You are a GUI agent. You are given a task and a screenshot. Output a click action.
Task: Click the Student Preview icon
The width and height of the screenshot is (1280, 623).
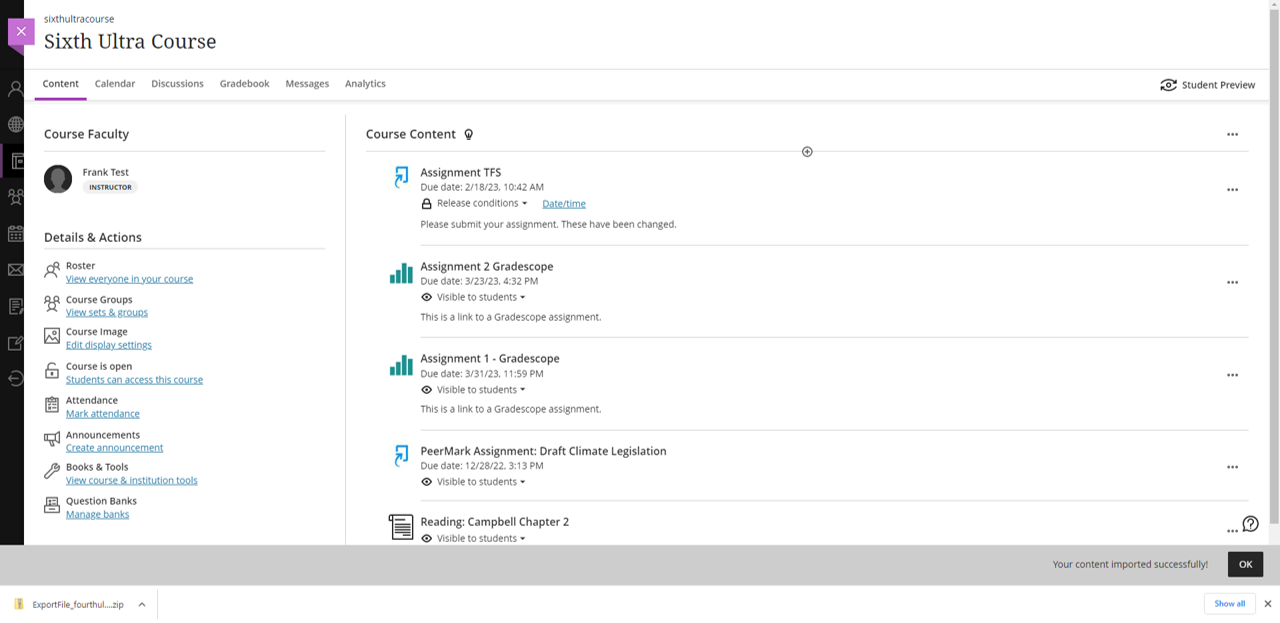1168,85
